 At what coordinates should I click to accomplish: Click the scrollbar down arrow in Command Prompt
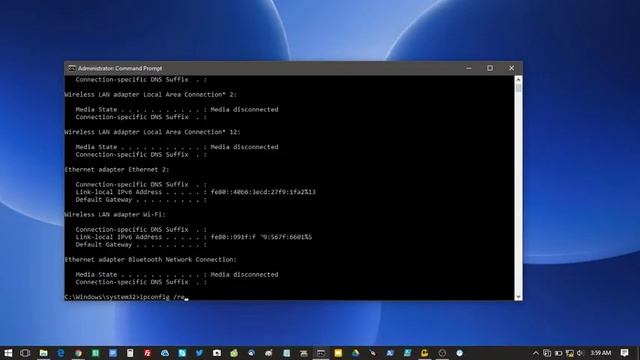[x=518, y=297]
